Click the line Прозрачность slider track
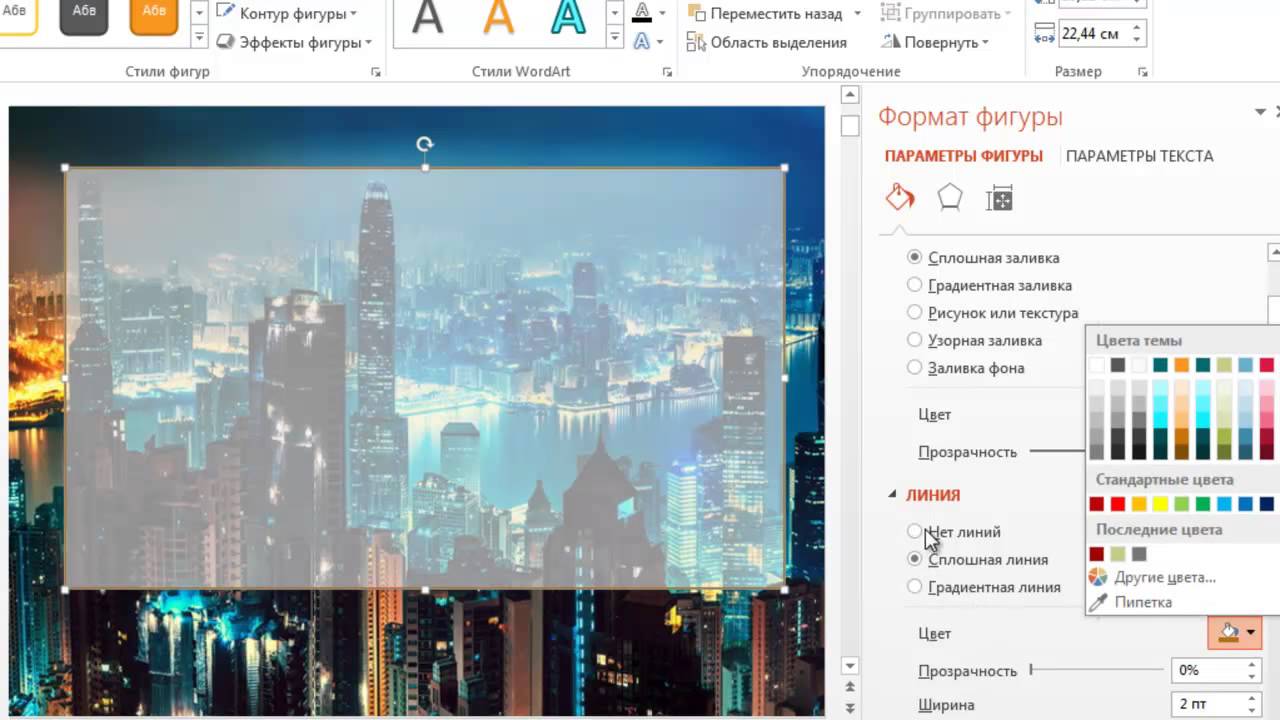Screen dimensions: 1280x720 [1095, 670]
